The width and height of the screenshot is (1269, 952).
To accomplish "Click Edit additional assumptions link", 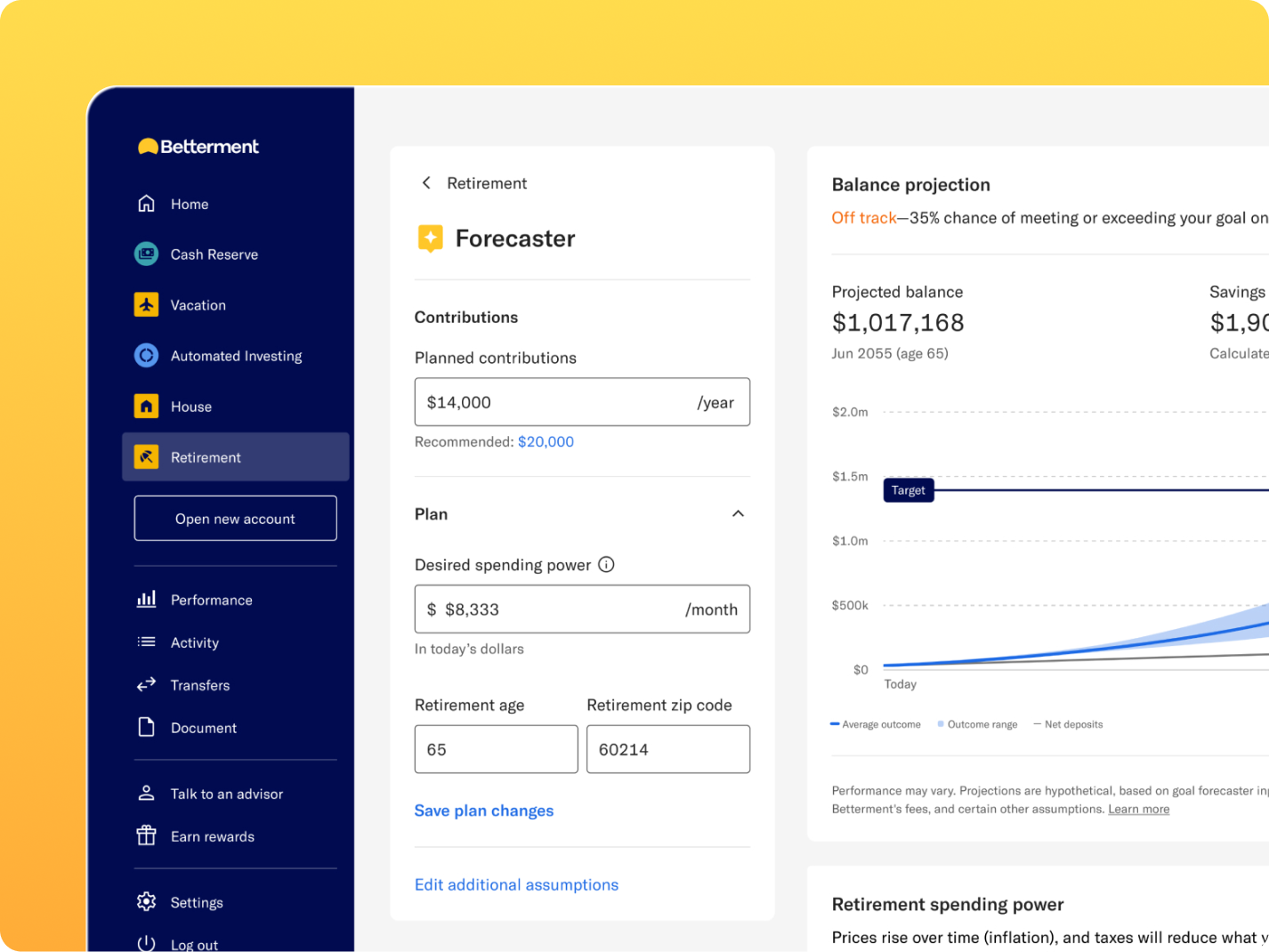I will pos(516,884).
